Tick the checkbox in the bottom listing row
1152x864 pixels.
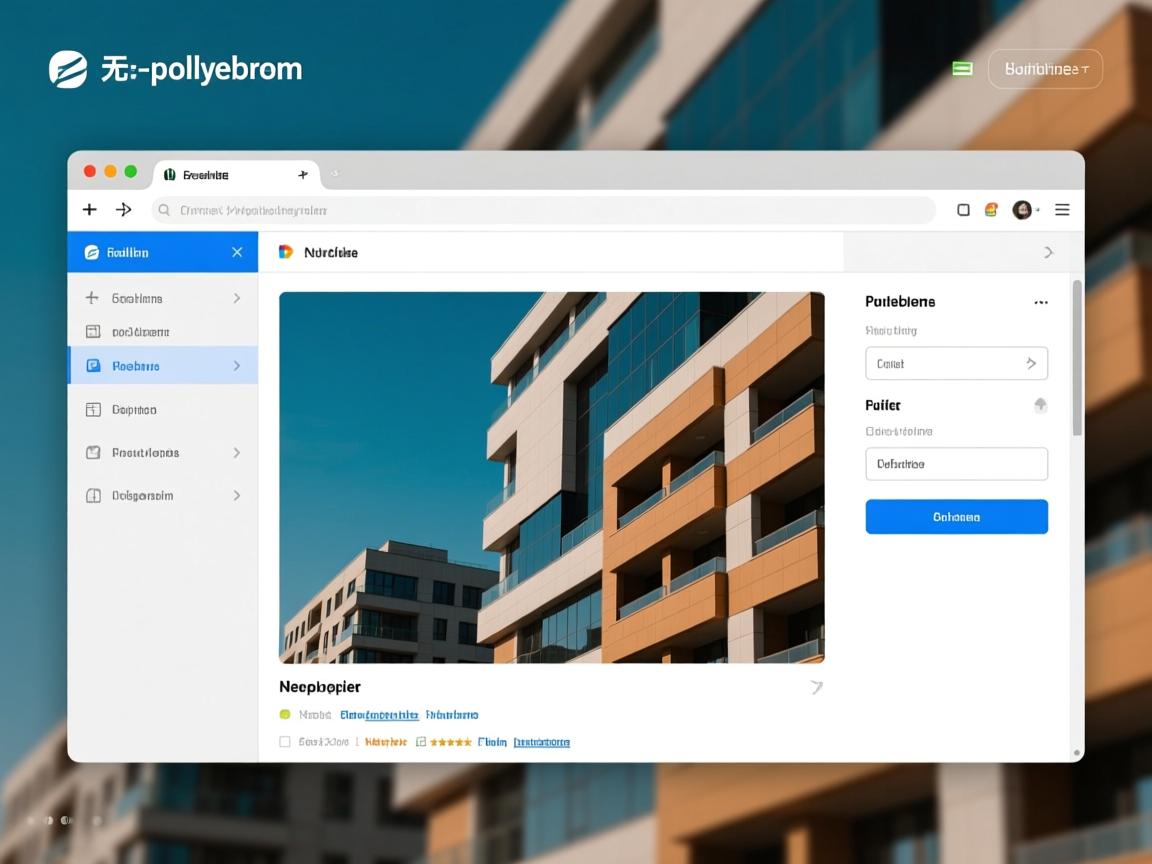pos(285,742)
